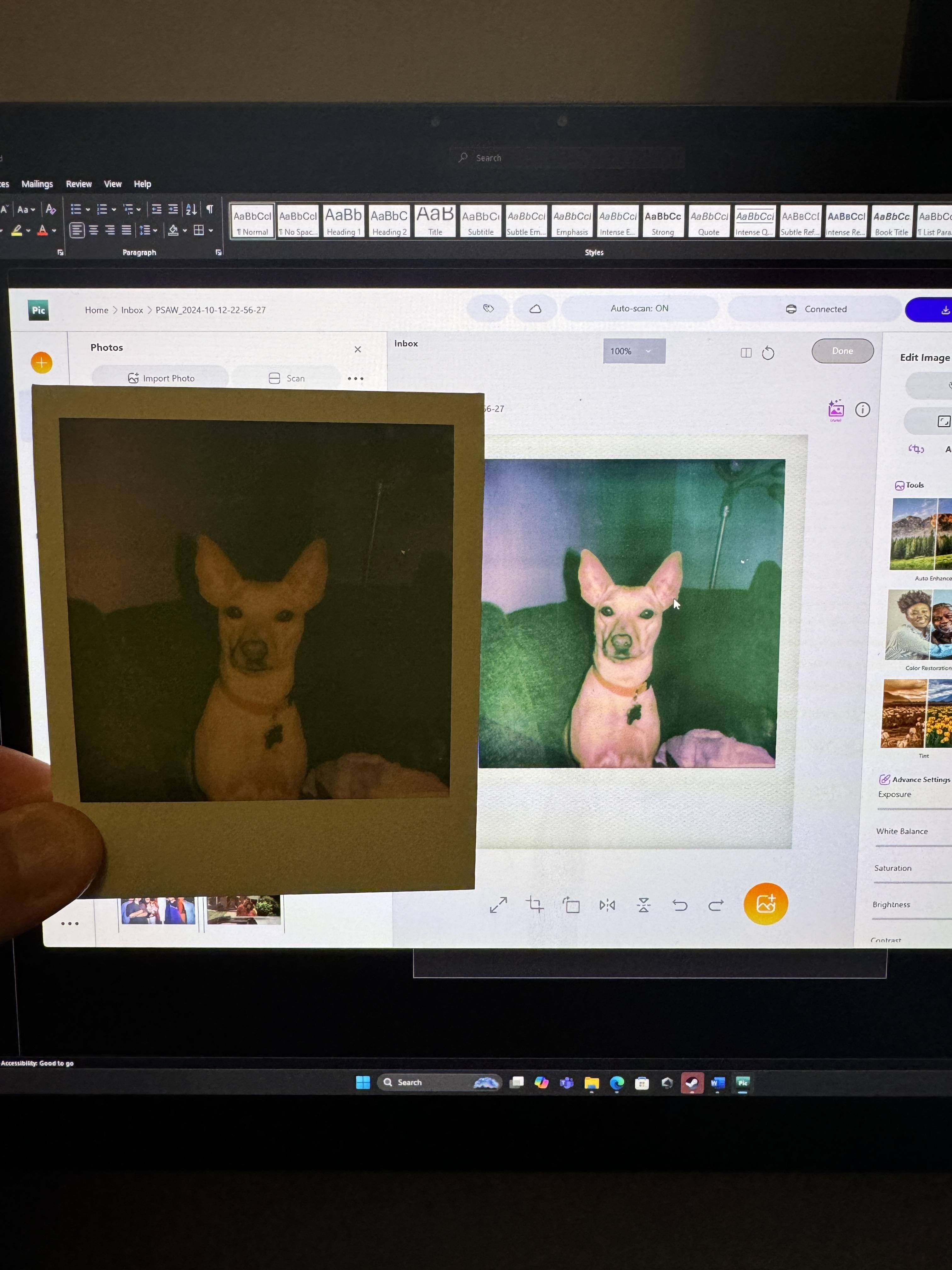Click the flip vertical icon
The width and height of the screenshot is (952, 1270).
click(643, 906)
